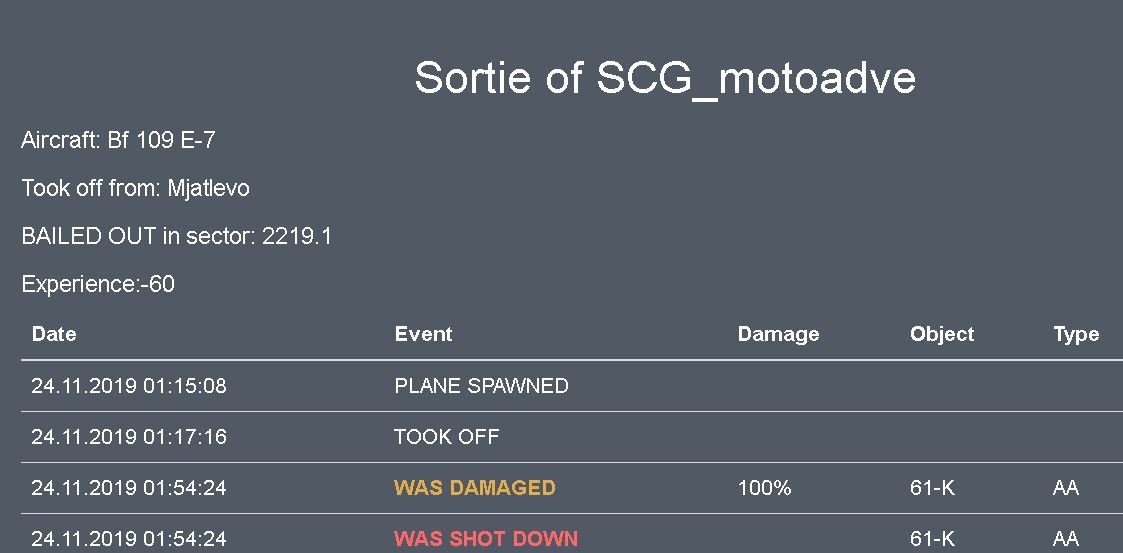Open the red WAS SHOT DOWN event

[486, 539]
